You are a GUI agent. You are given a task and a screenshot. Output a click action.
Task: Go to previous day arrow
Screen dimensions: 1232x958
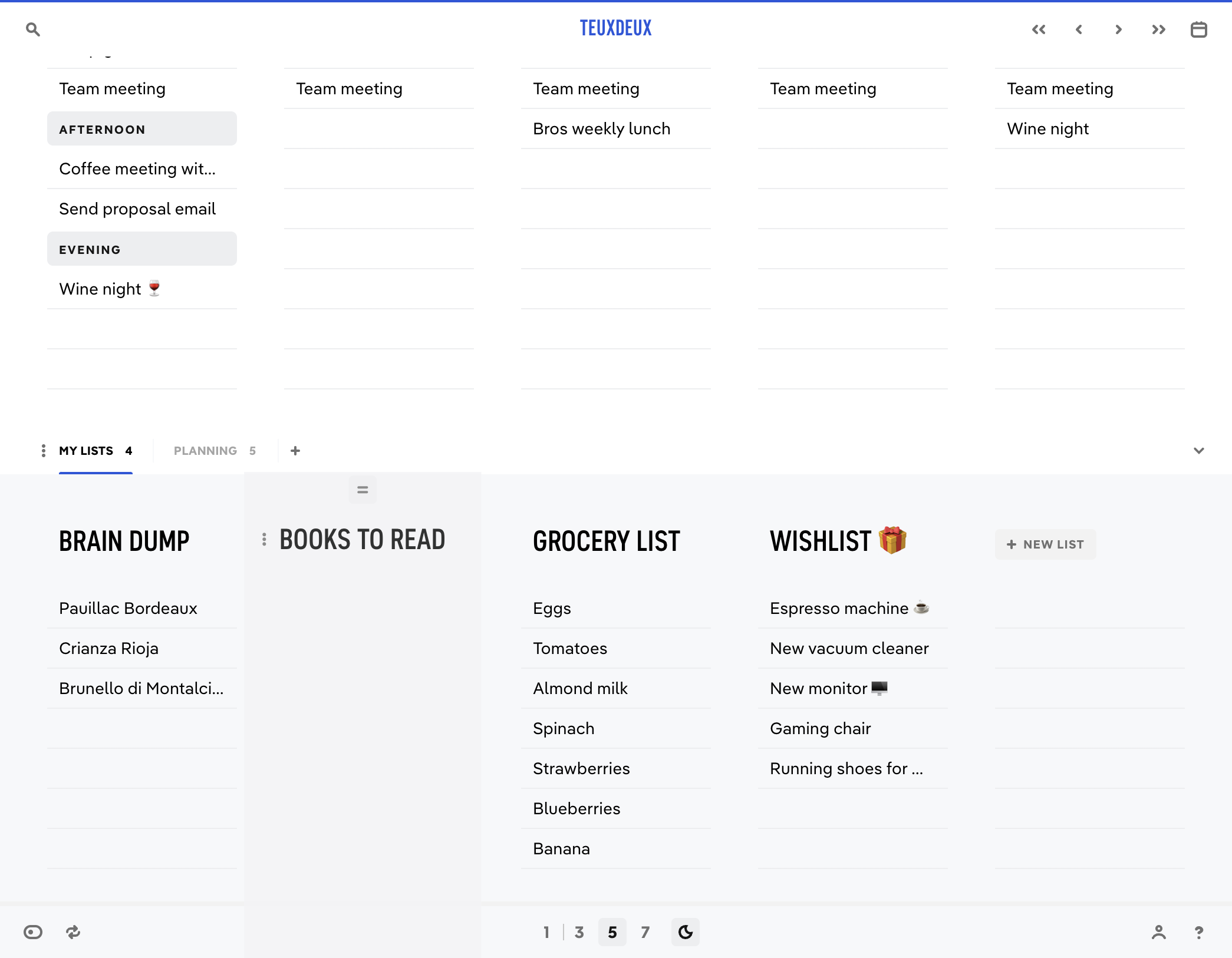[x=1079, y=29]
